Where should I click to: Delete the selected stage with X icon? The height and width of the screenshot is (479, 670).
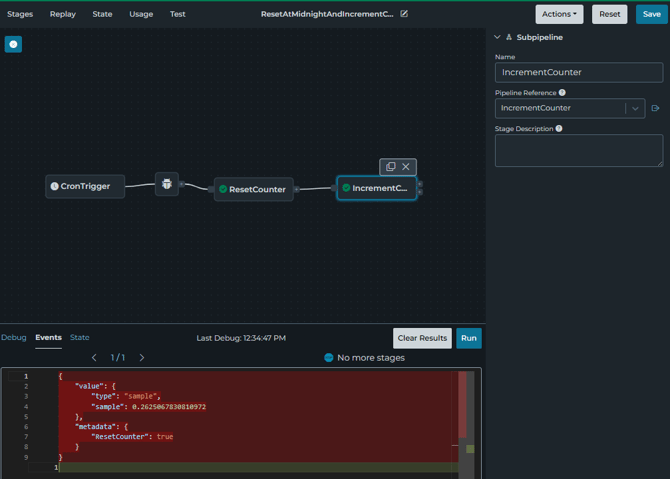click(x=406, y=167)
